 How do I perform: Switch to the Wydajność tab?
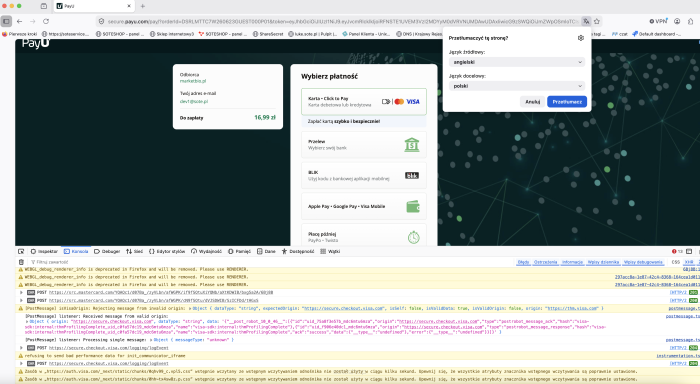click(206, 251)
